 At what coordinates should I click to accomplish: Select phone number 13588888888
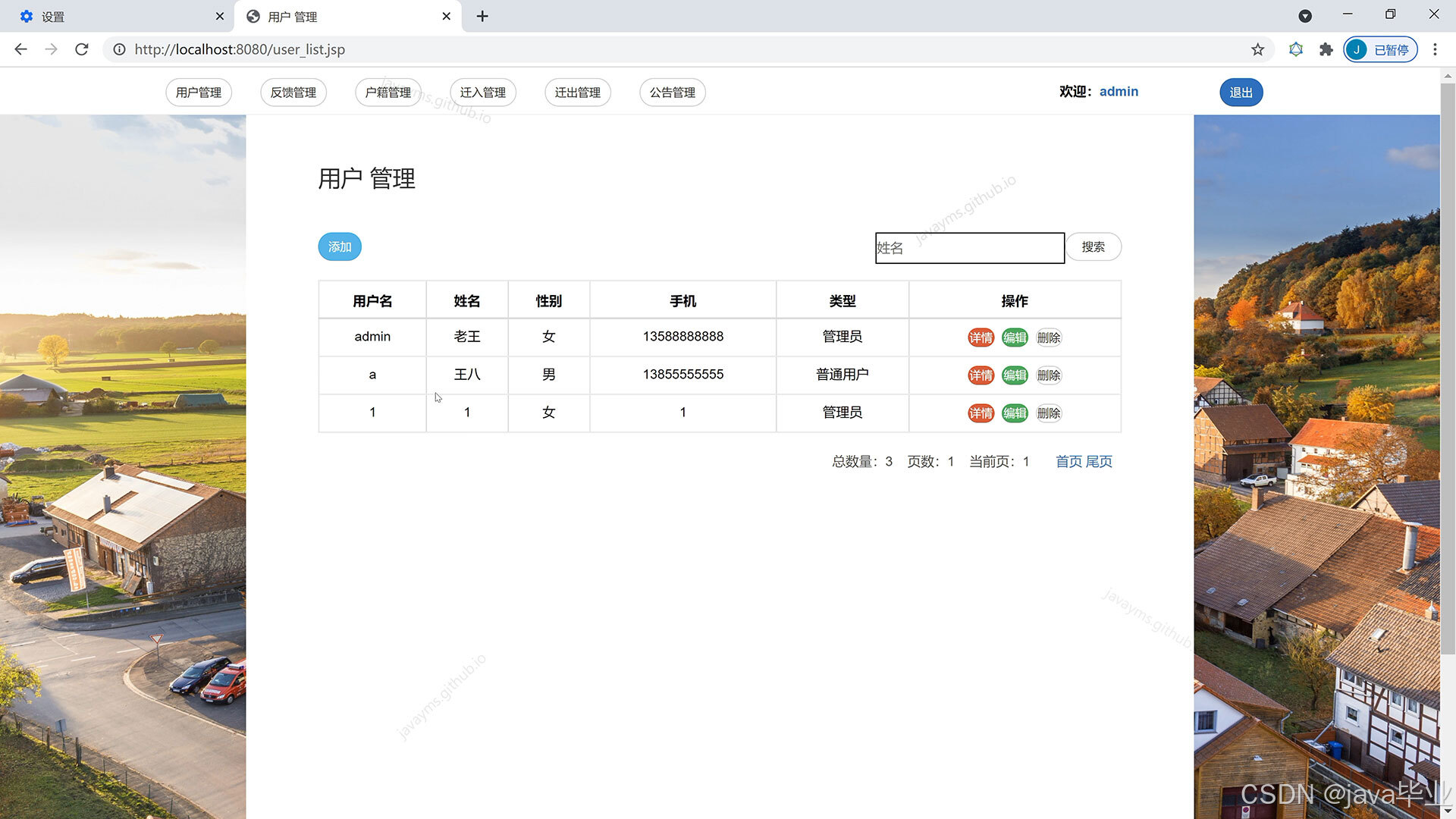pyautogui.click(x=683, y=337)
